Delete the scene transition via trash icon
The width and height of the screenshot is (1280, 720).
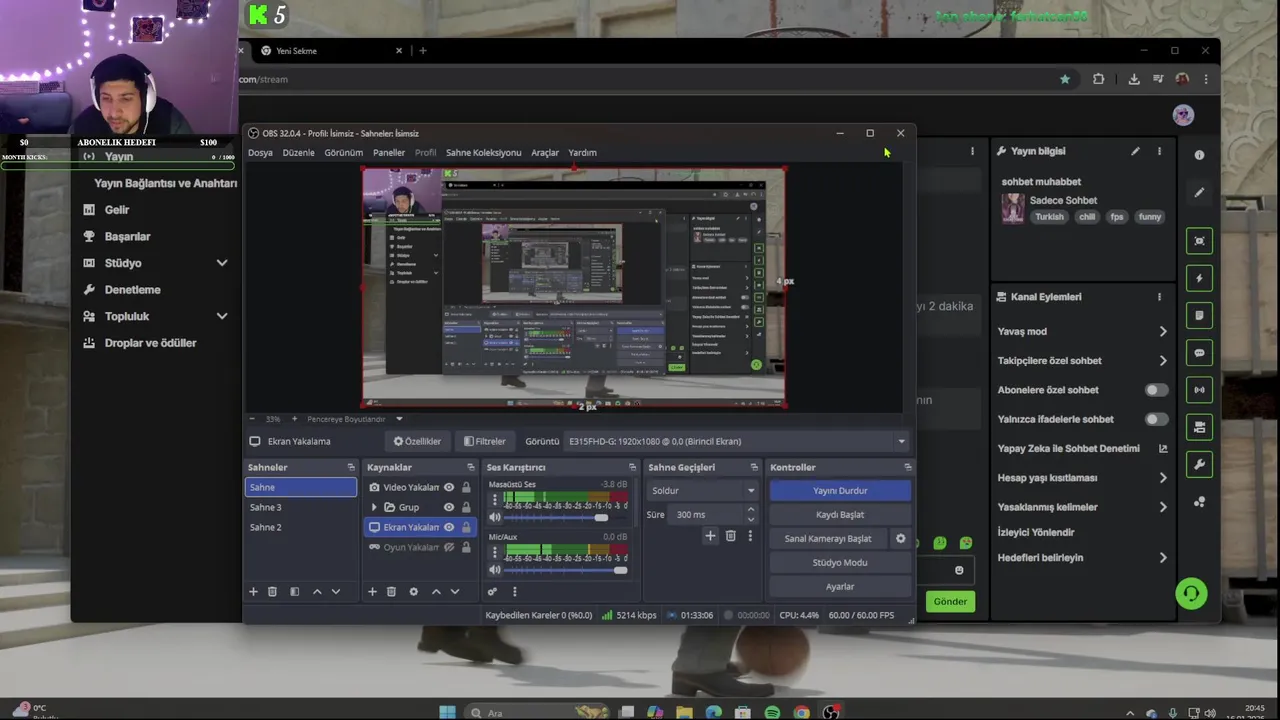(x=730, y=536)
